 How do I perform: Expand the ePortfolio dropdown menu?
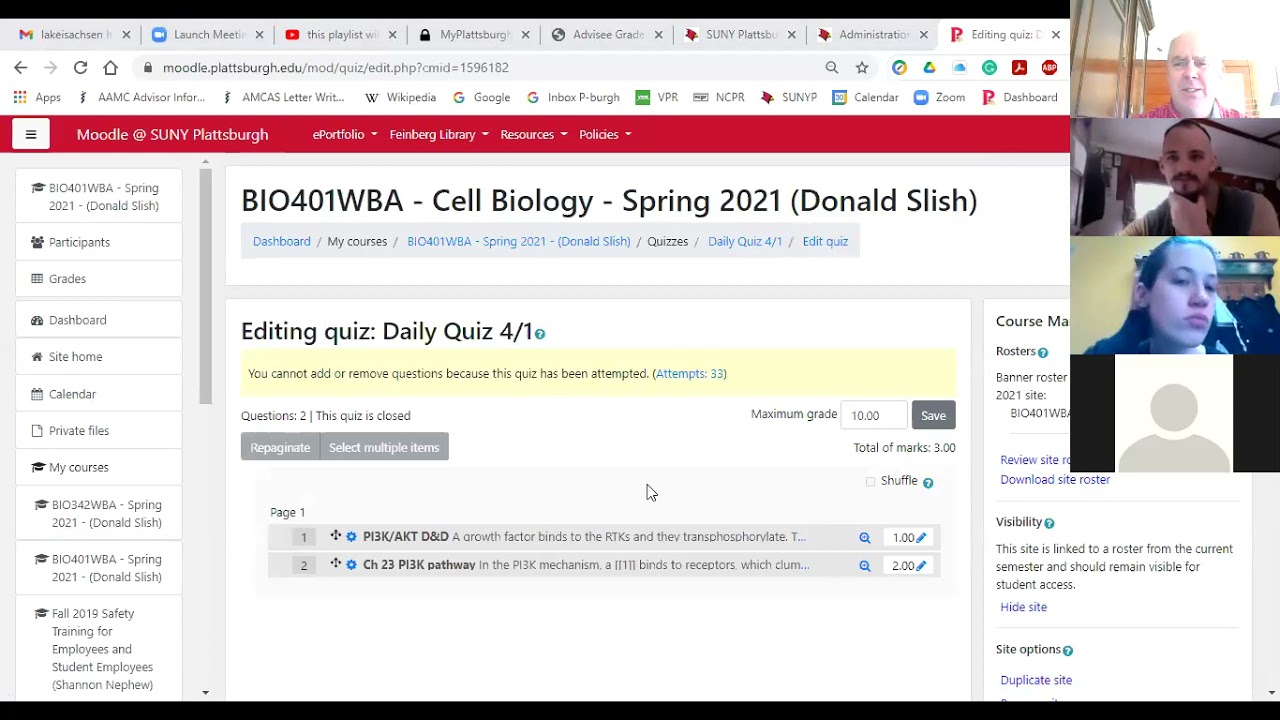[x=345, y=134]
